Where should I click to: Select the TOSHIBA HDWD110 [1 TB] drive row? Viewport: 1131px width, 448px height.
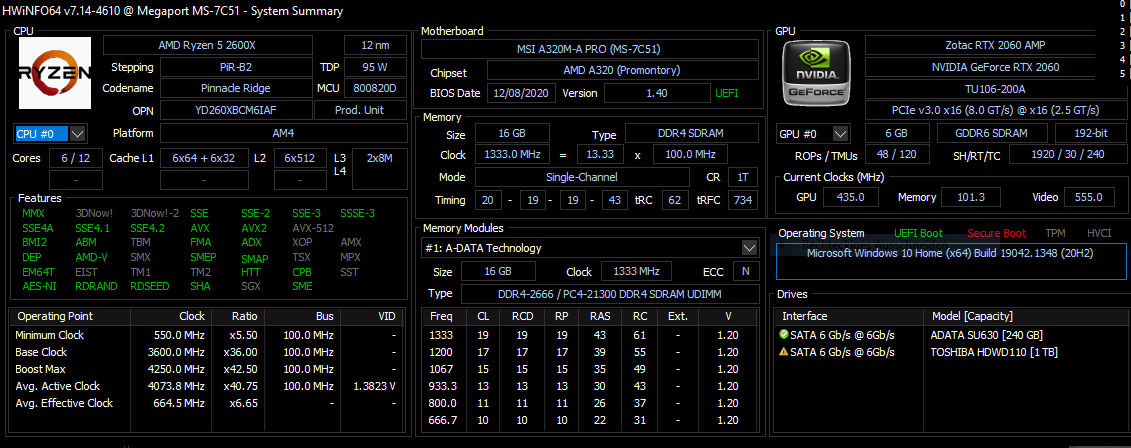click(x=951, y=352)
